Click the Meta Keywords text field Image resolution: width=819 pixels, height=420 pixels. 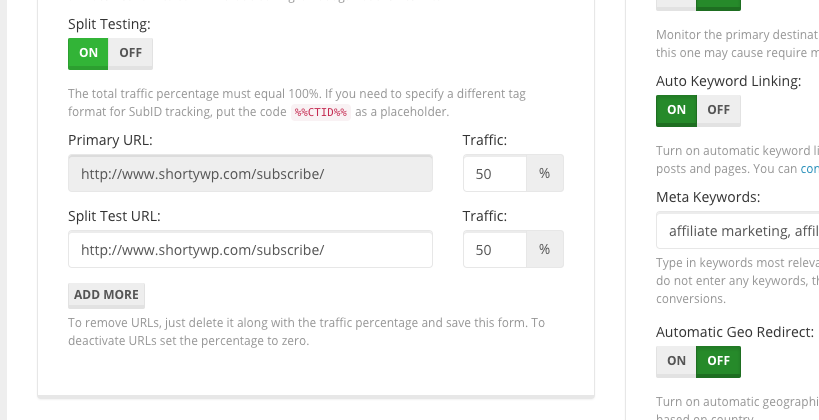pos(738,232)
